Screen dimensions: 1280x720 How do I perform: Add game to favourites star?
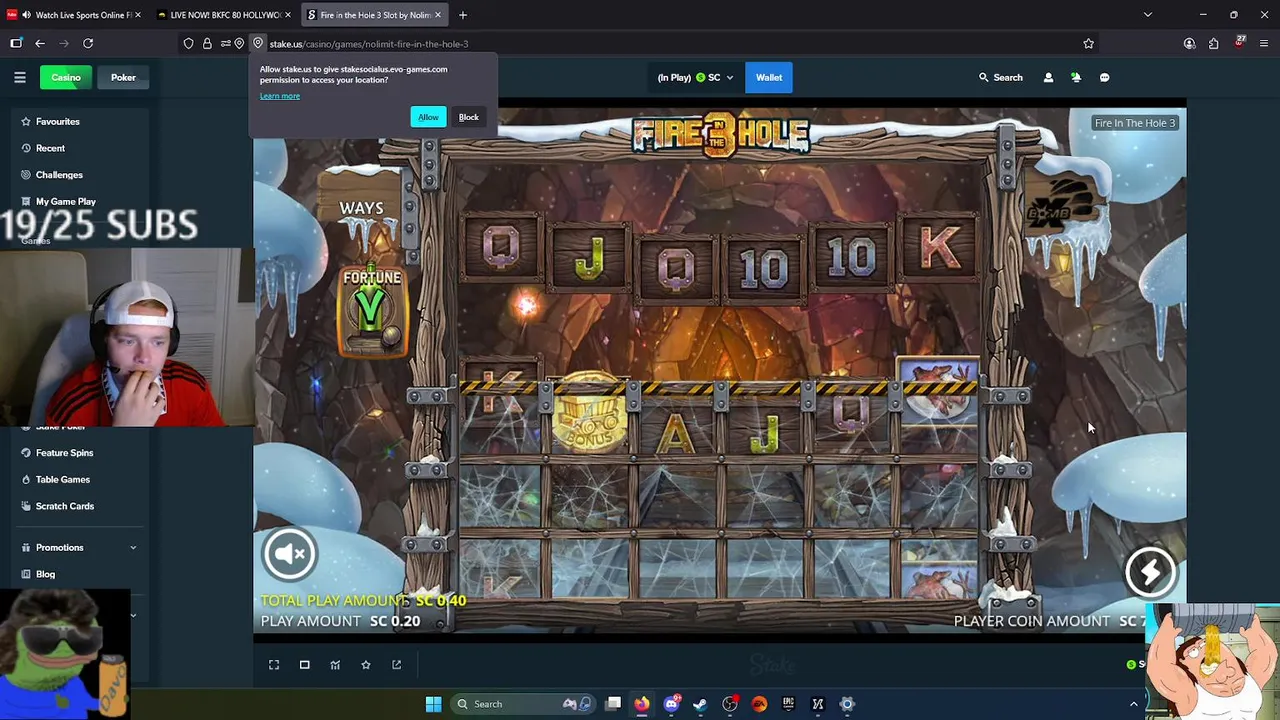366,665
